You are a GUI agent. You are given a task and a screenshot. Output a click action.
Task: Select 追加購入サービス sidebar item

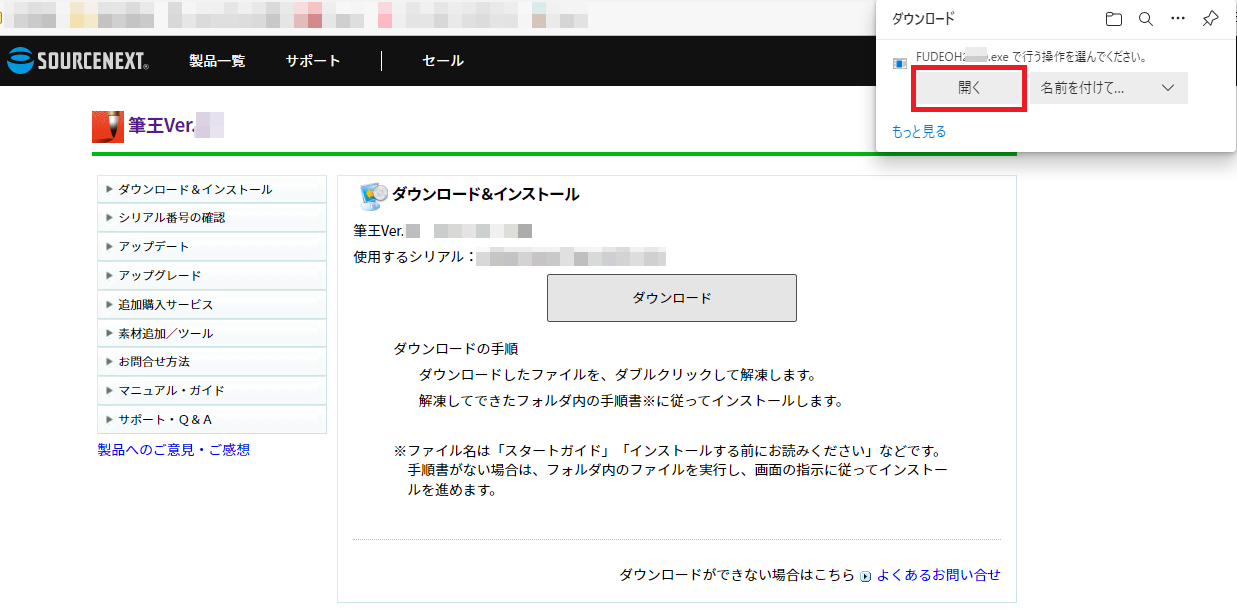coord(212,305)
